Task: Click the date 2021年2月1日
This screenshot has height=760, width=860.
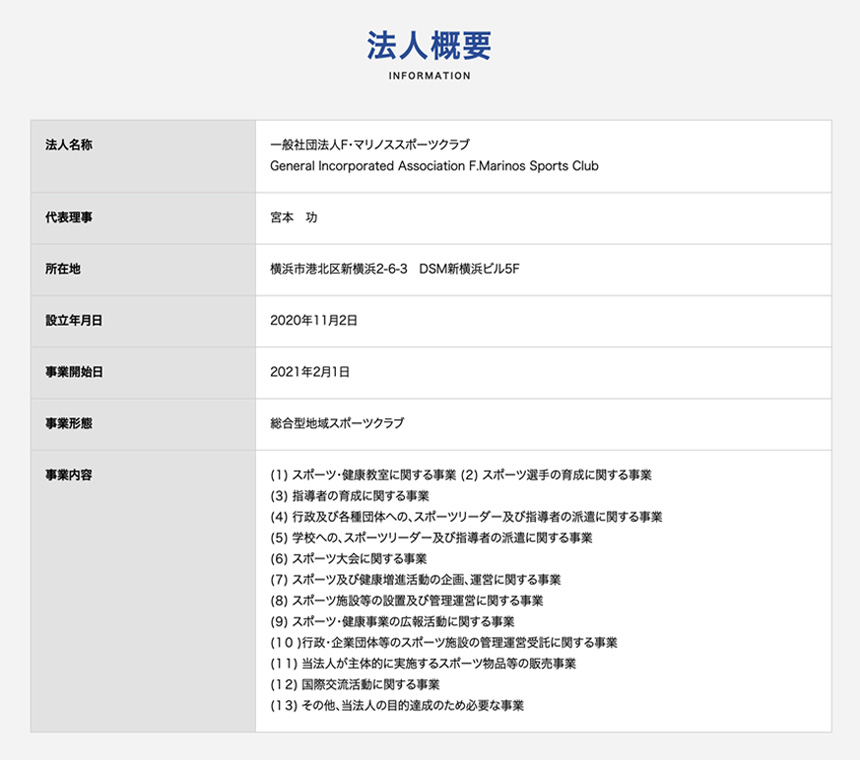Action: (x=310, y=372)
